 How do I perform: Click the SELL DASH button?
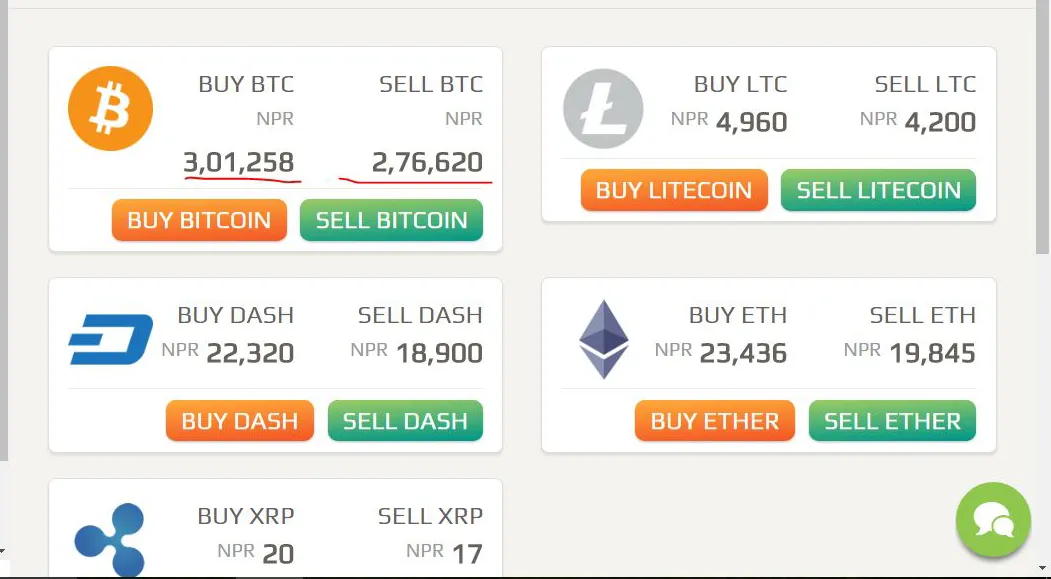tap(406, 421)
